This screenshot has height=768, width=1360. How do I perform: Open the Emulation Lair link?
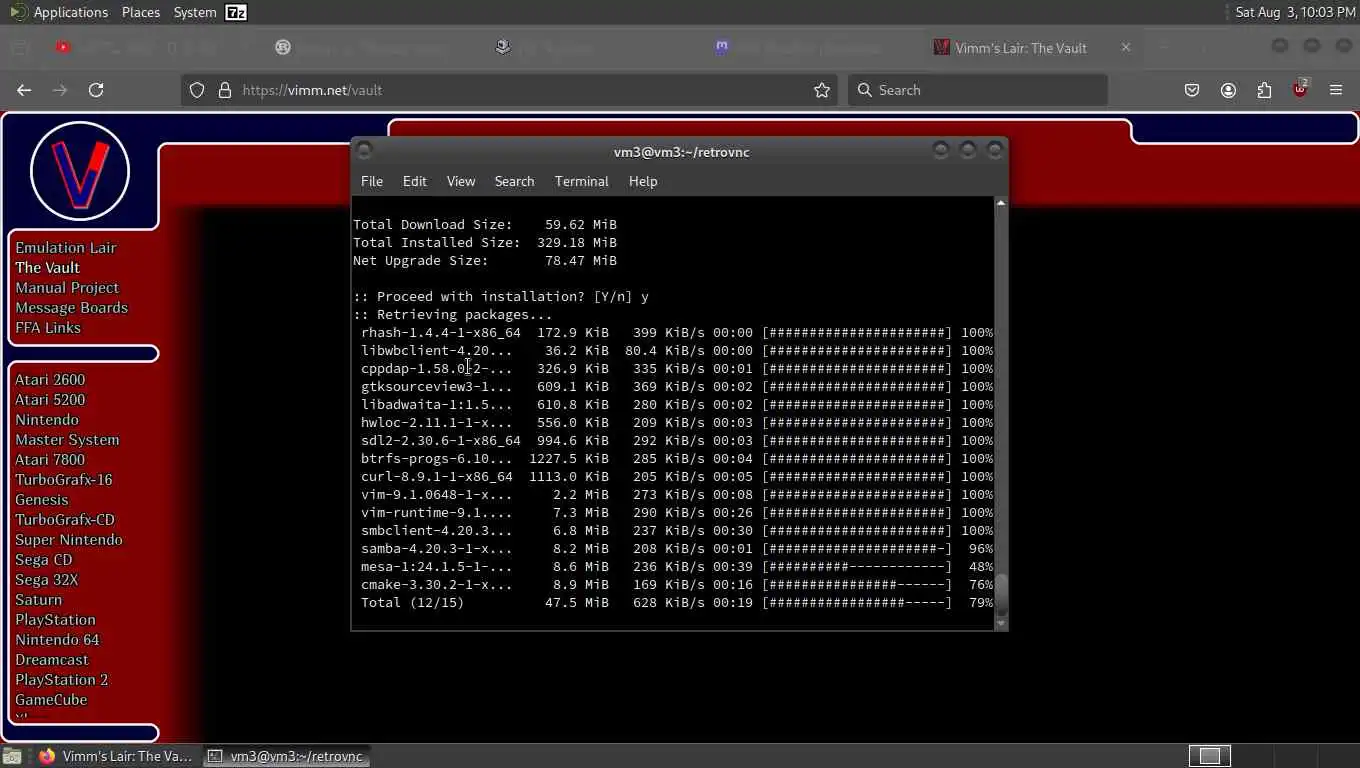(x=65, y=247)
